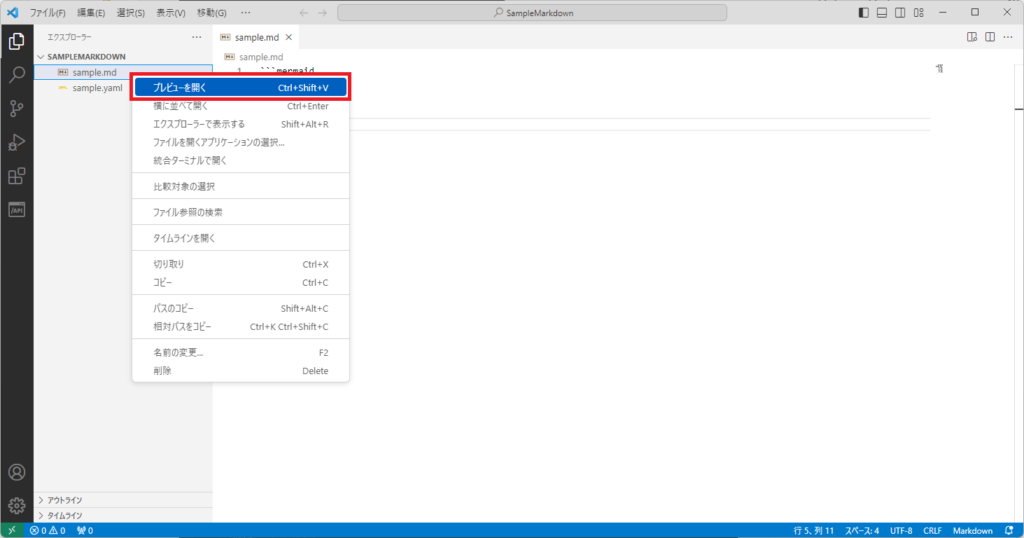This screenshot has width=1024, height=538.
Task: Click the SampleMarkdown command center search box
Action: [532, 12]
